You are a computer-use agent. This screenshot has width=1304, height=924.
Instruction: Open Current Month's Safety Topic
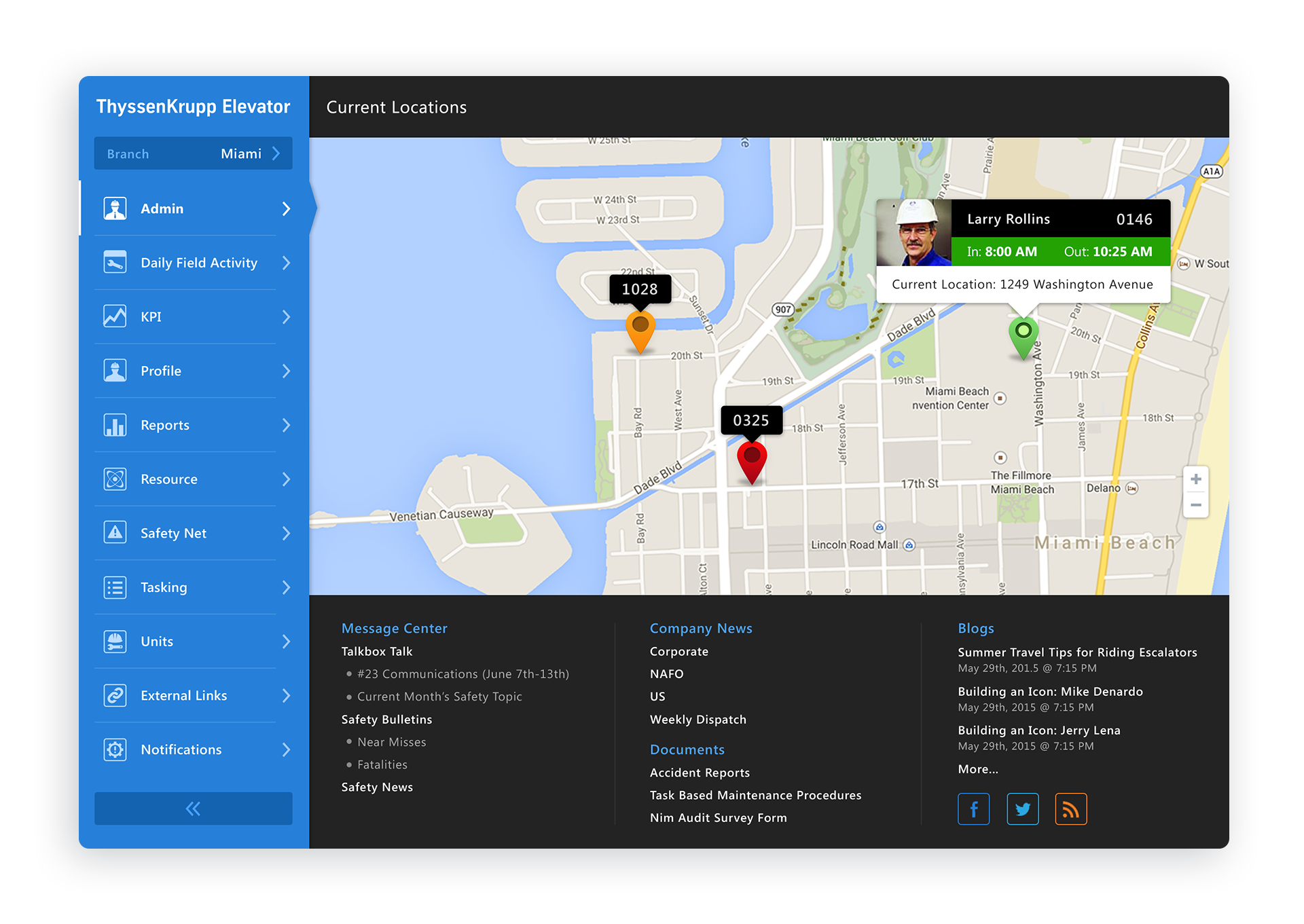pyautogui.click(x=439, y=696)
